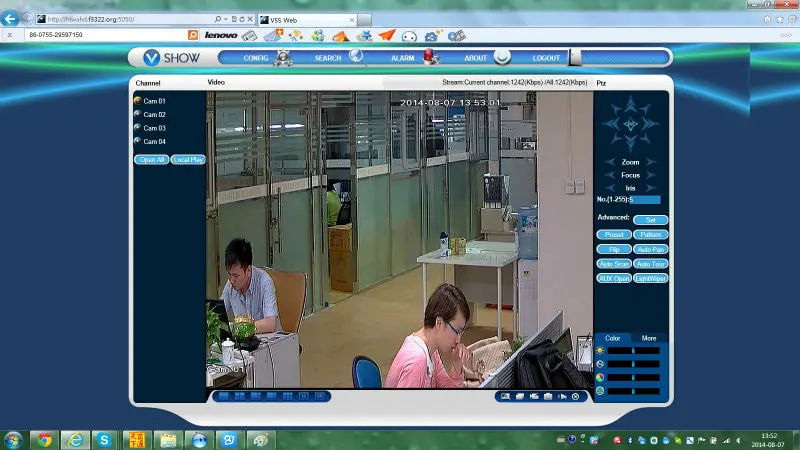800x450 pixels.
Task: Move PTZ camera up-left diagonal arrow
Action: click(x=616, y=109)
